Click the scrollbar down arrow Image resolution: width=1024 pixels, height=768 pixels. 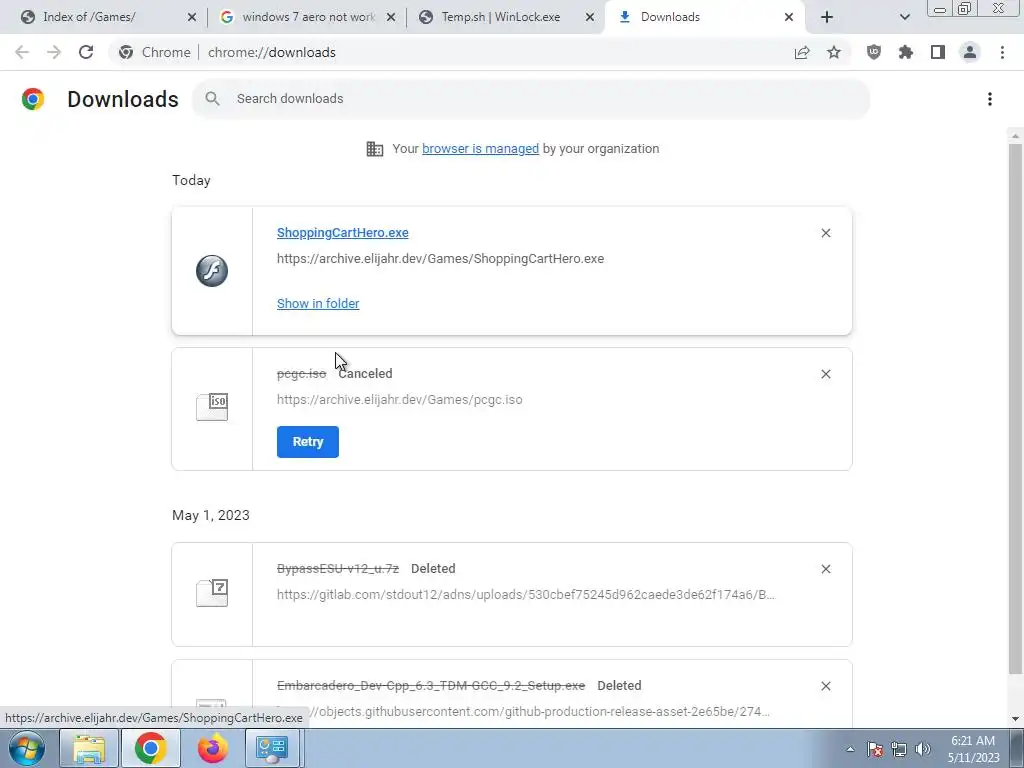(x=1015, y=719)
